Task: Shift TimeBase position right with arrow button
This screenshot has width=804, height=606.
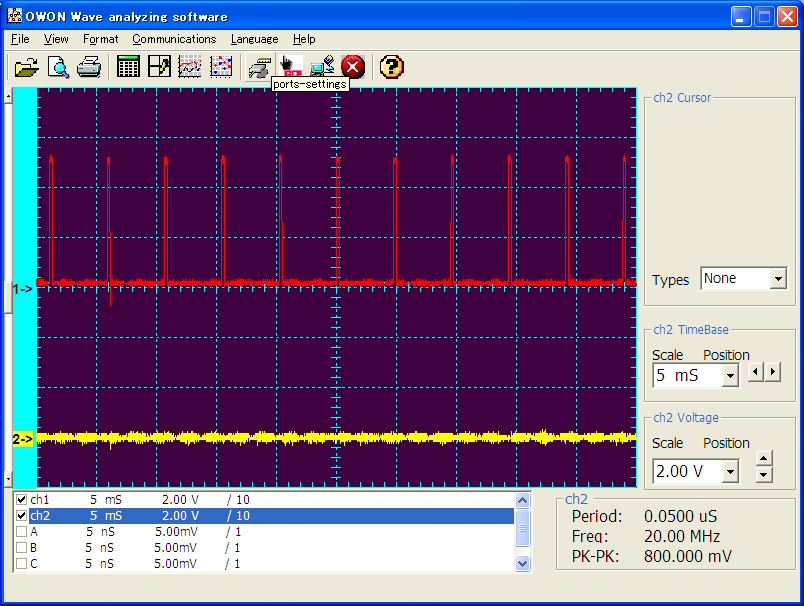Action: click(x=773, y=372)
